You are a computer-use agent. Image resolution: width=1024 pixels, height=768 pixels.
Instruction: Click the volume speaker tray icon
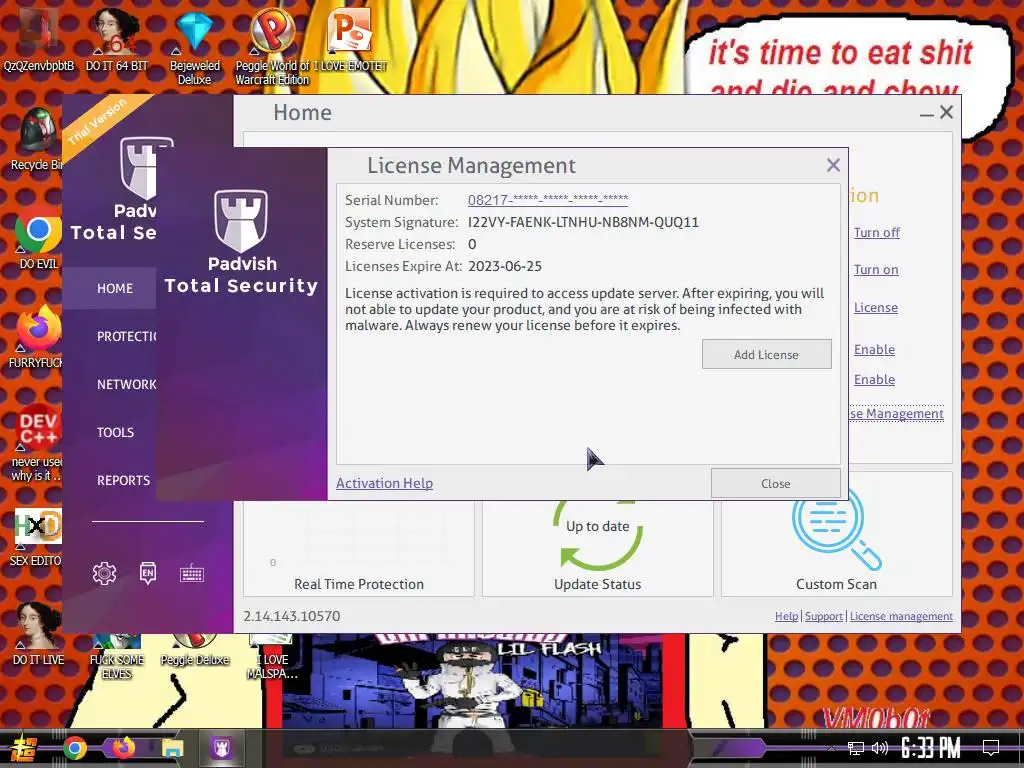pos(880,748)
